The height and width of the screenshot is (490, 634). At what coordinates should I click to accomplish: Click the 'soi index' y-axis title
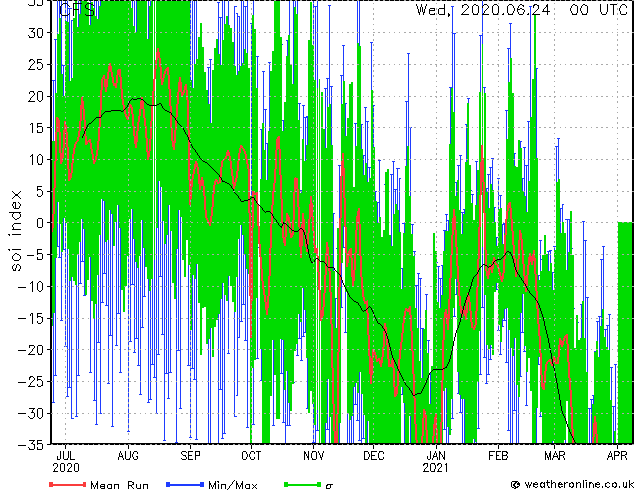click(15, 230)
